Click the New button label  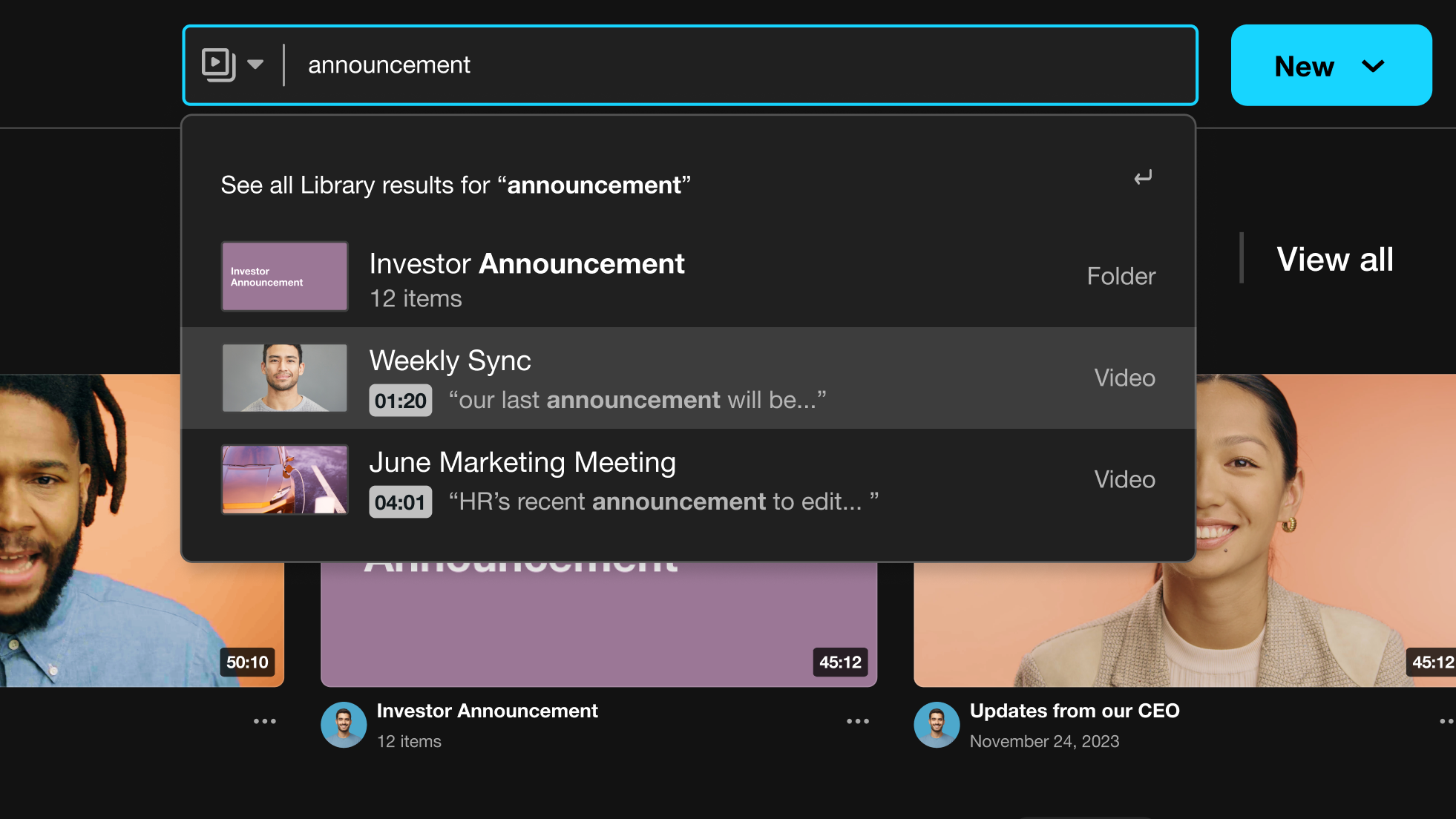pyautogui.click(x=1304, y=66)
